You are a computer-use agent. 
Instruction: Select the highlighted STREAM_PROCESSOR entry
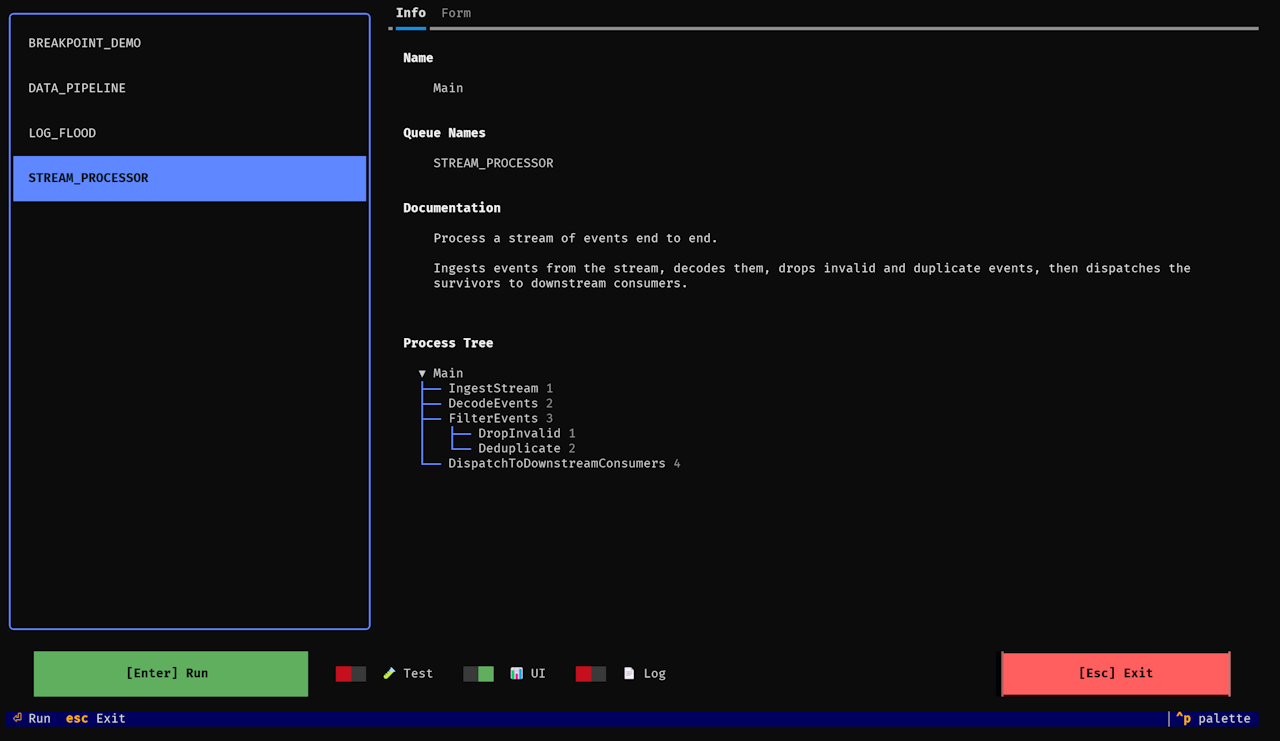coord(189,178)
